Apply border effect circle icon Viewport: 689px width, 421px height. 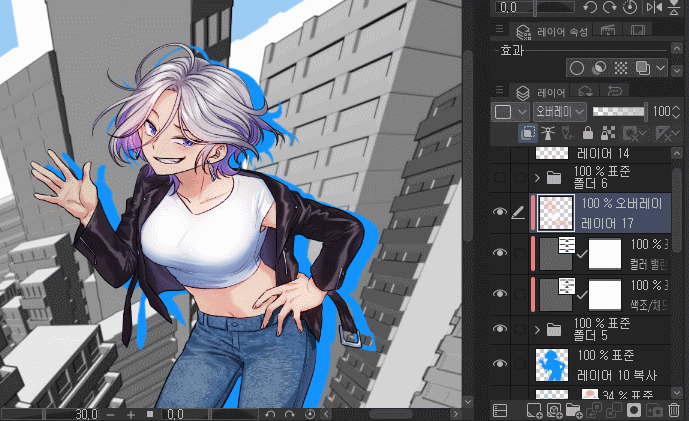point(577,68)
